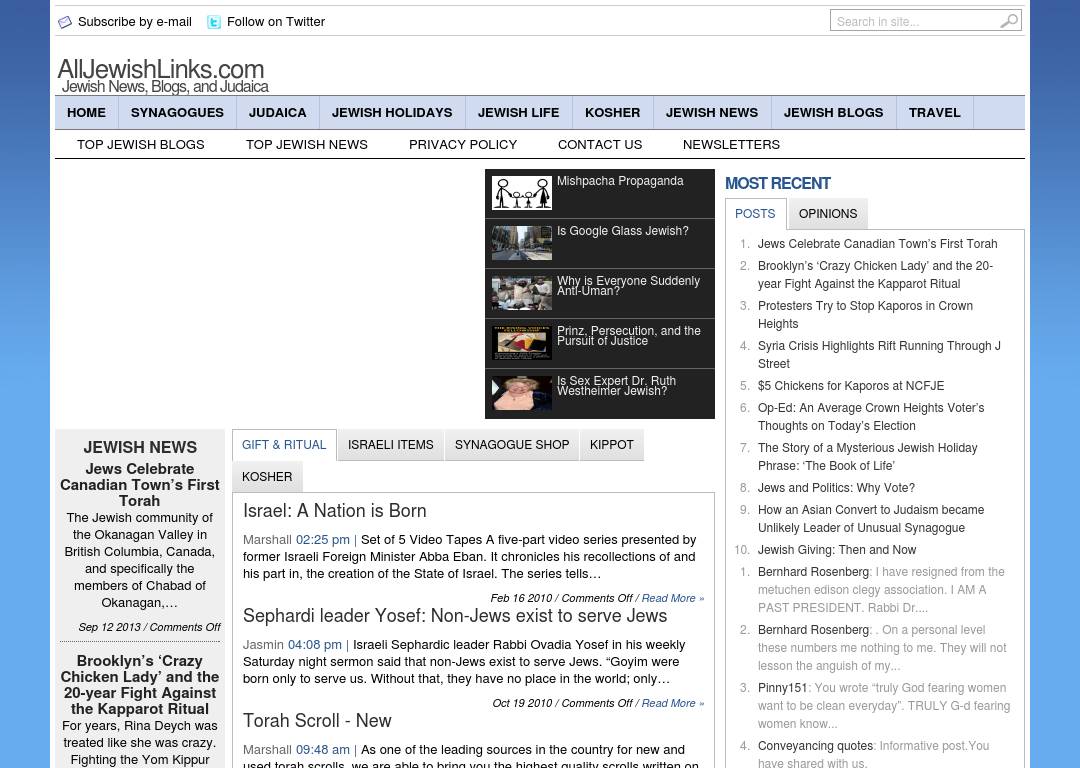Open the Mishpacha Propaganda headline
The width and height of the screenshot is (1080, 768).
(x=620, y=181)
